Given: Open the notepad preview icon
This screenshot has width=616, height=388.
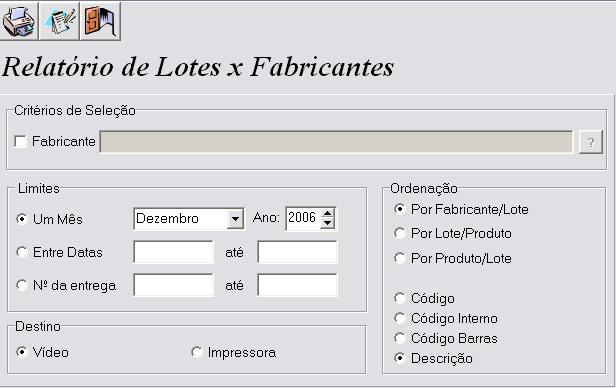Looking at the screenshot, I should tap(59, 21).
